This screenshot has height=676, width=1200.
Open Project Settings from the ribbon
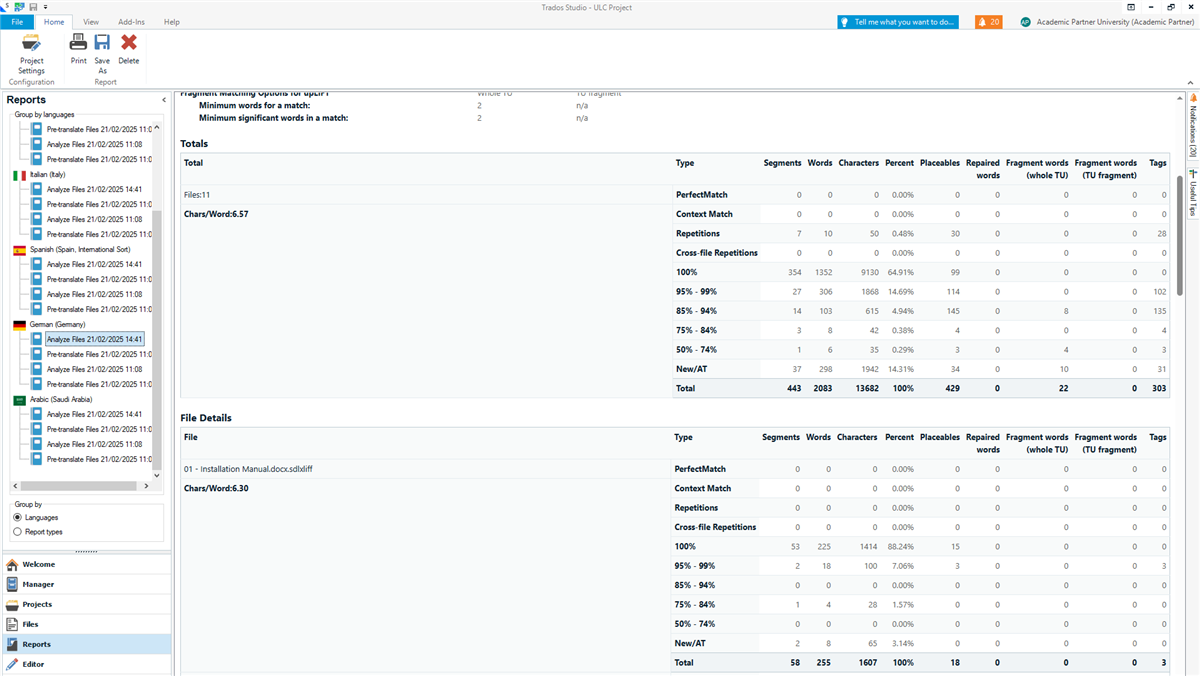(x=31, y=52)
